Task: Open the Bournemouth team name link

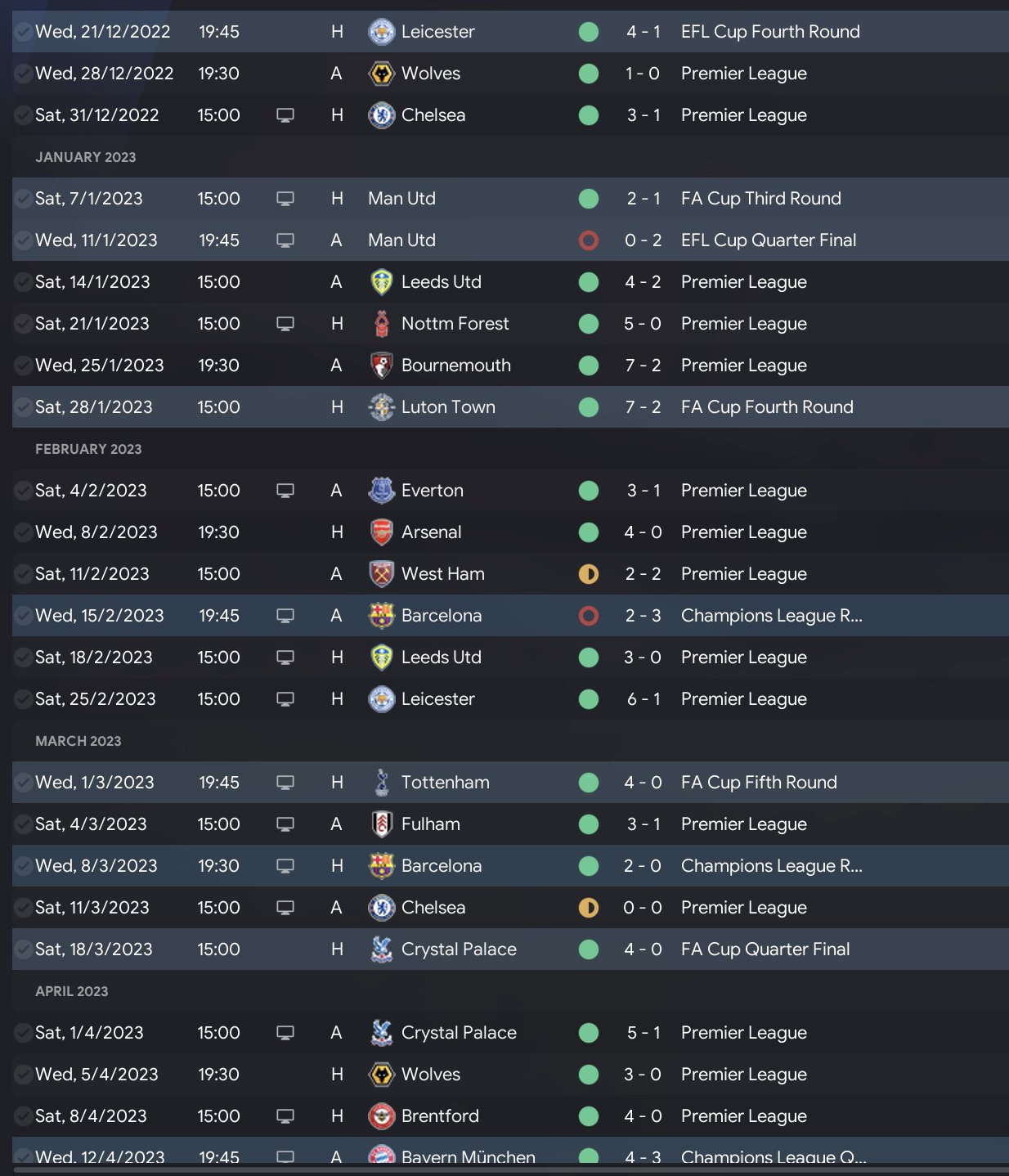Action: pyautogui.click(x=455, y=366)
